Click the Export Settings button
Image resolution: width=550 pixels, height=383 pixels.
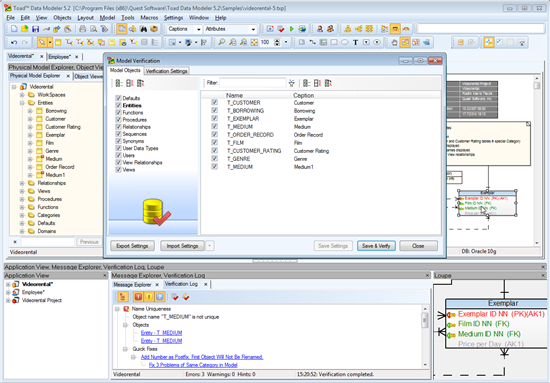point(132,246)
